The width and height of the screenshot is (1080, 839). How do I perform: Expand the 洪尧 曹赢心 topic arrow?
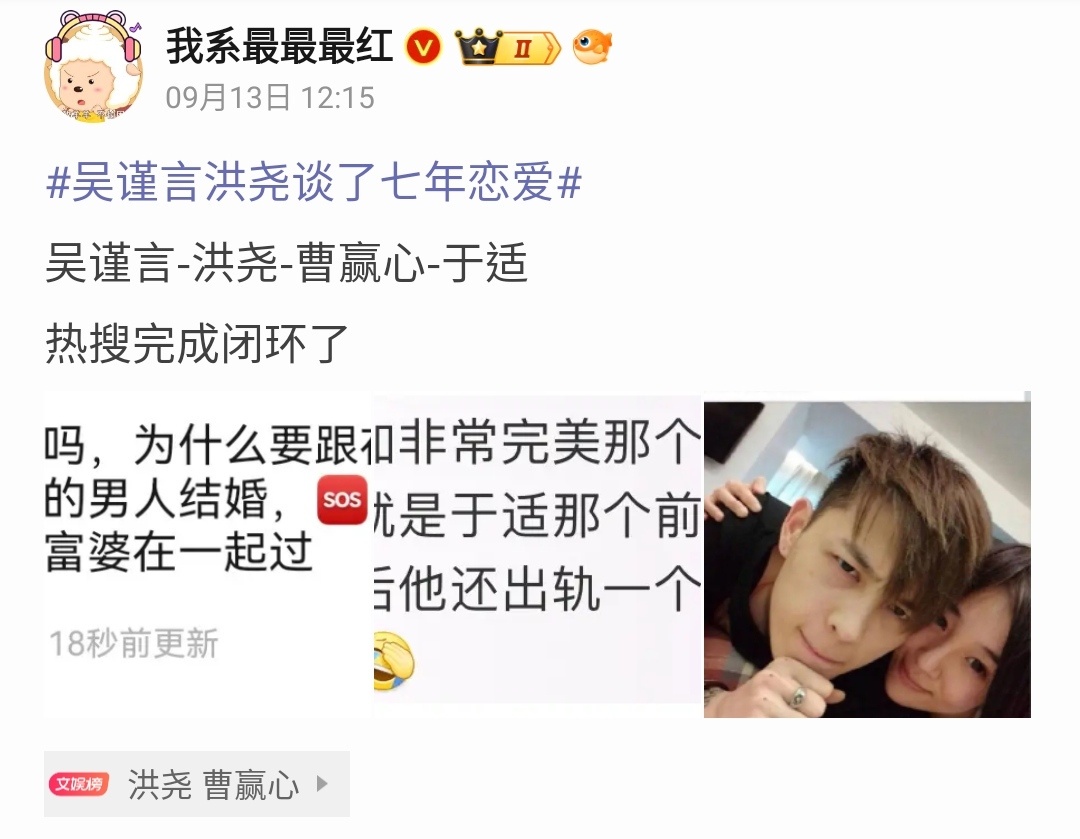pyautogui.click(x=322, y=783)
